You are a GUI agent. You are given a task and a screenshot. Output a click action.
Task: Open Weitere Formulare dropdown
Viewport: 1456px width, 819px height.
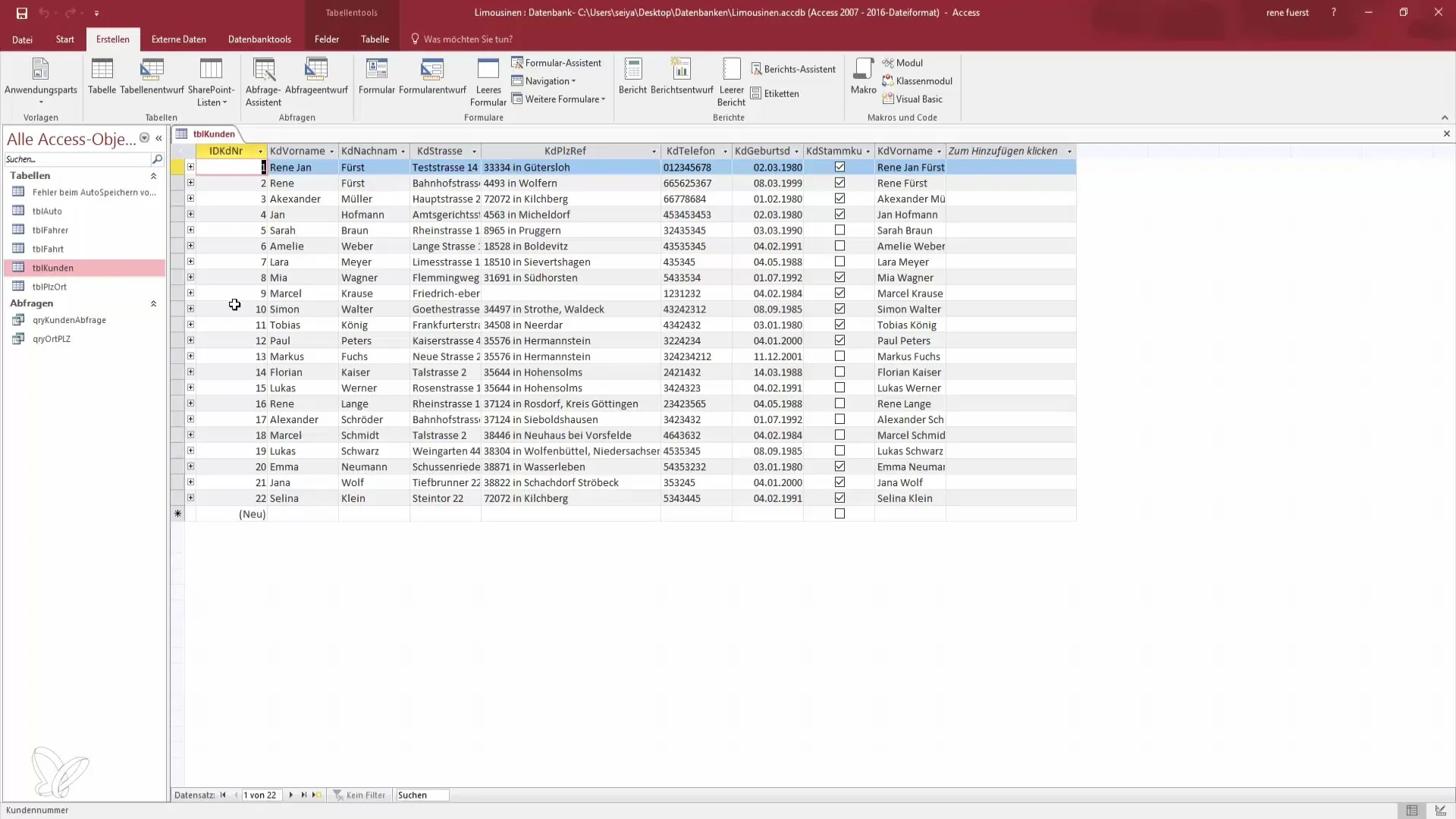coord(558,99)
